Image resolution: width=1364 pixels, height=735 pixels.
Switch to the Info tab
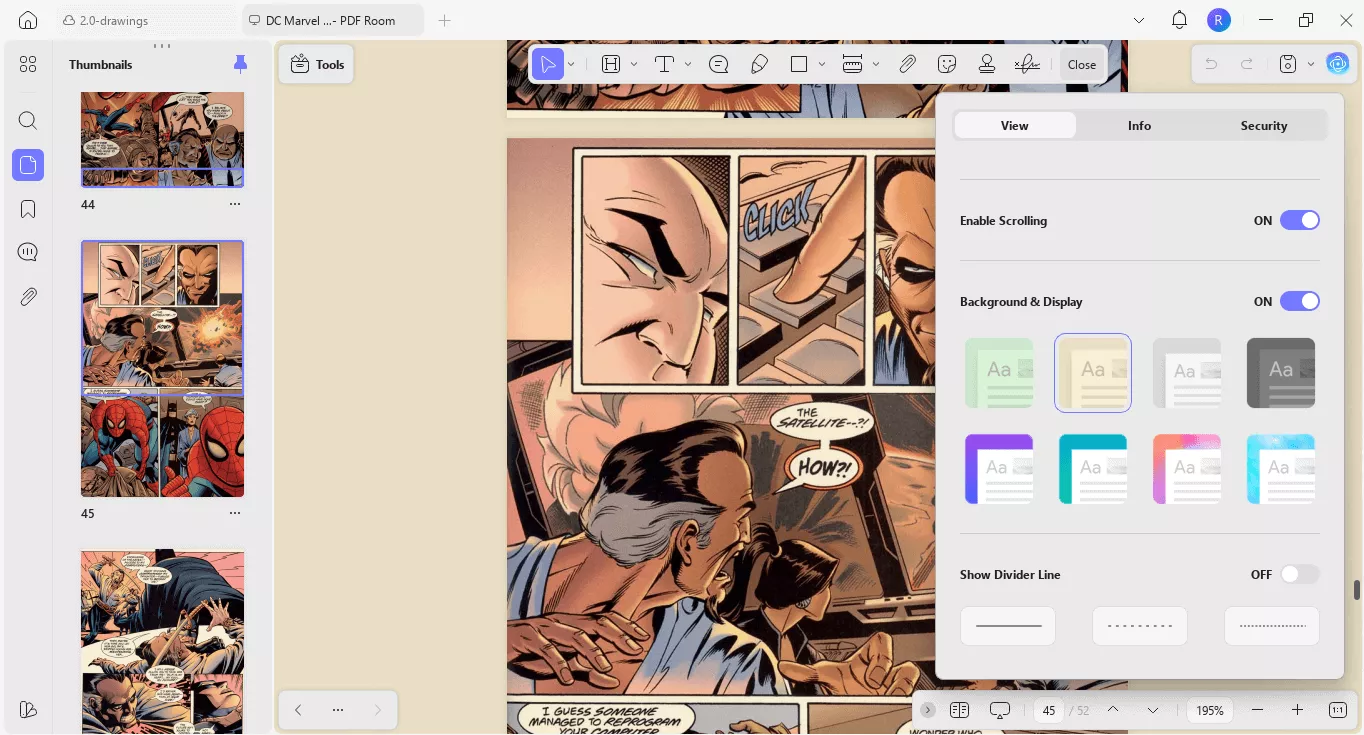coord(1139,125)
